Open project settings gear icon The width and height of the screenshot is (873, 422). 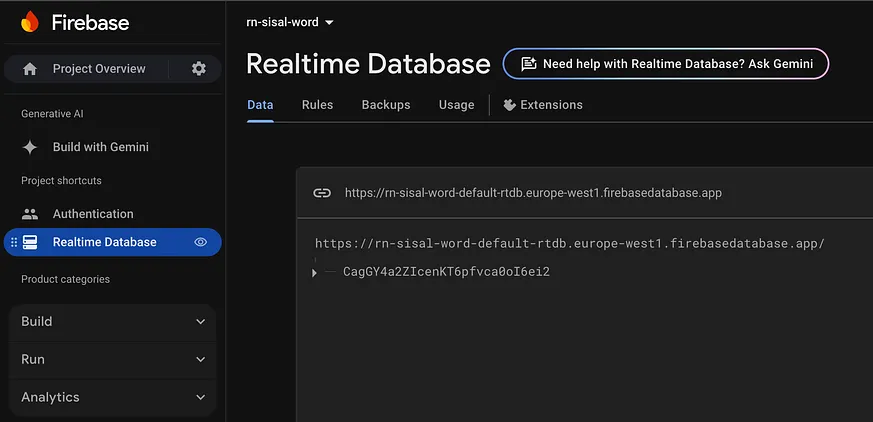[x=199, y=68]
